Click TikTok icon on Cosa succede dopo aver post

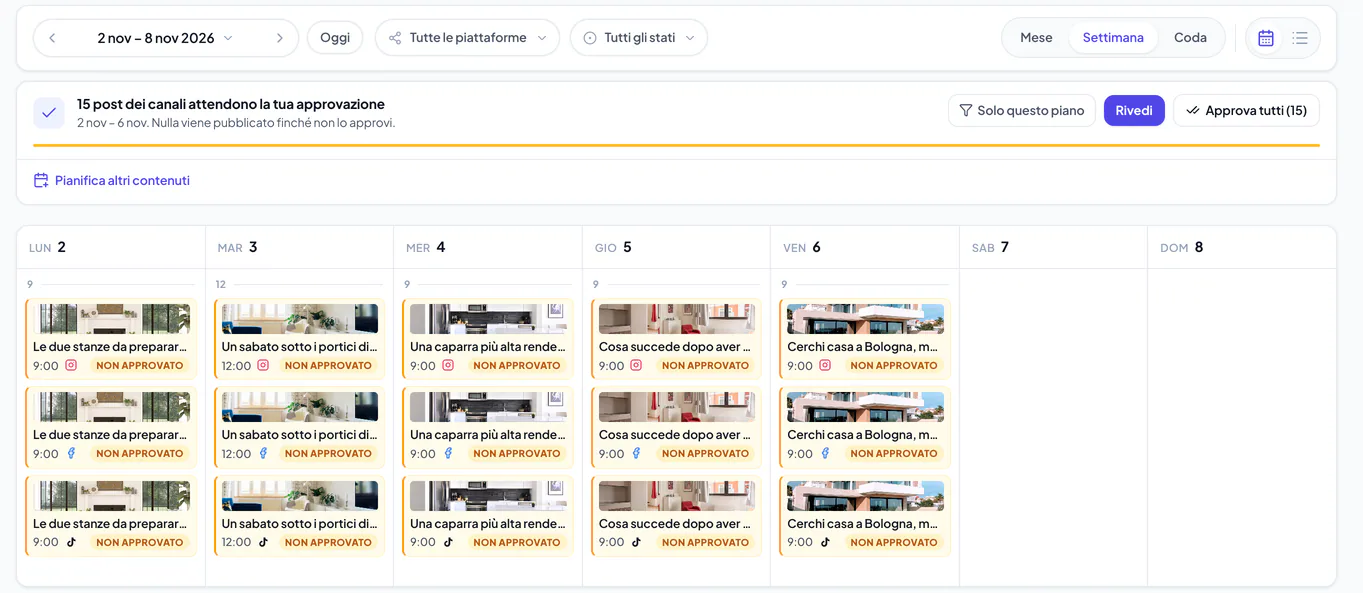[x=636, y=543]
